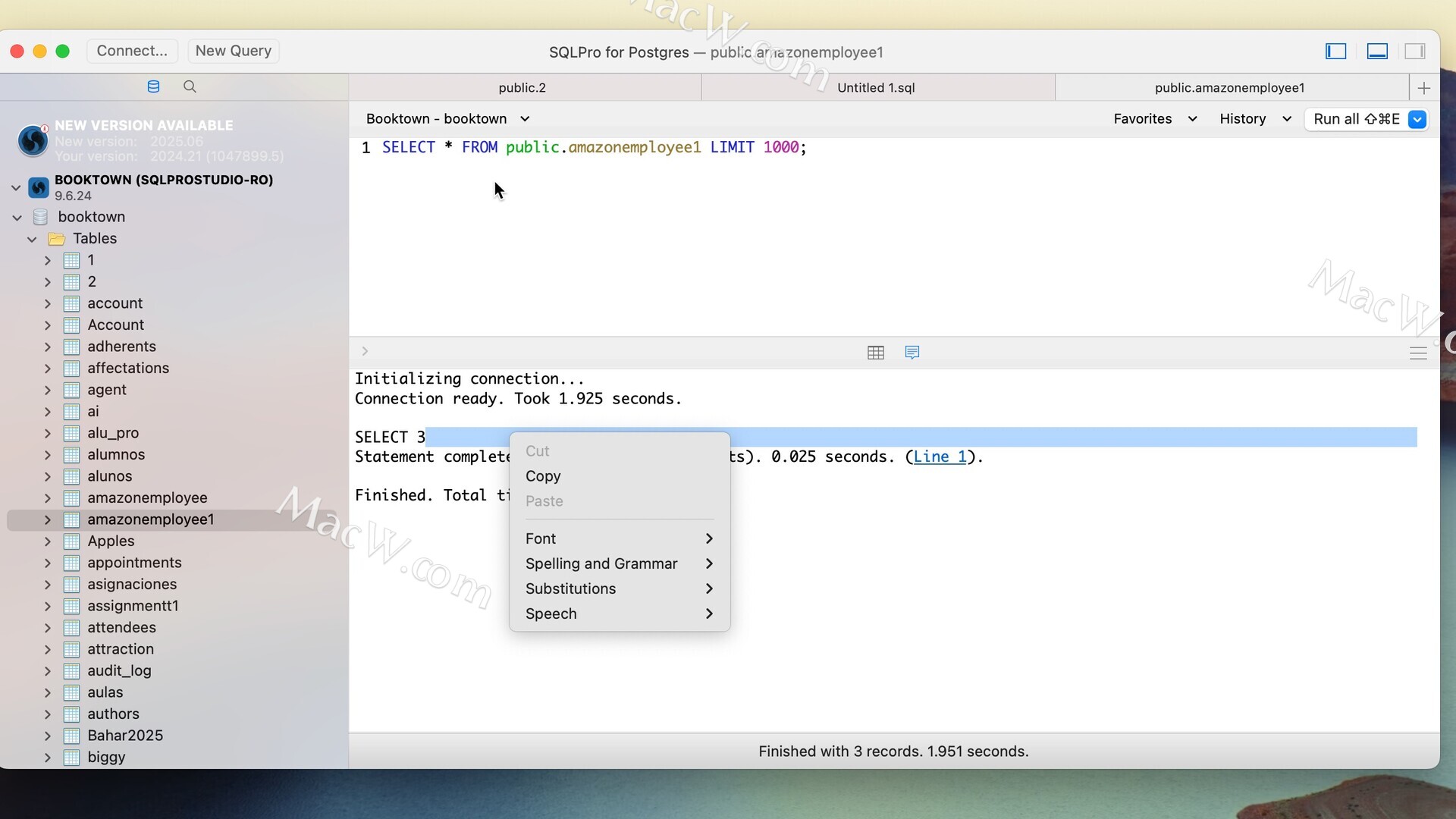Open the Substitutions submenu
Screen dimensions: 1456x819
click(x=620, y=588)
